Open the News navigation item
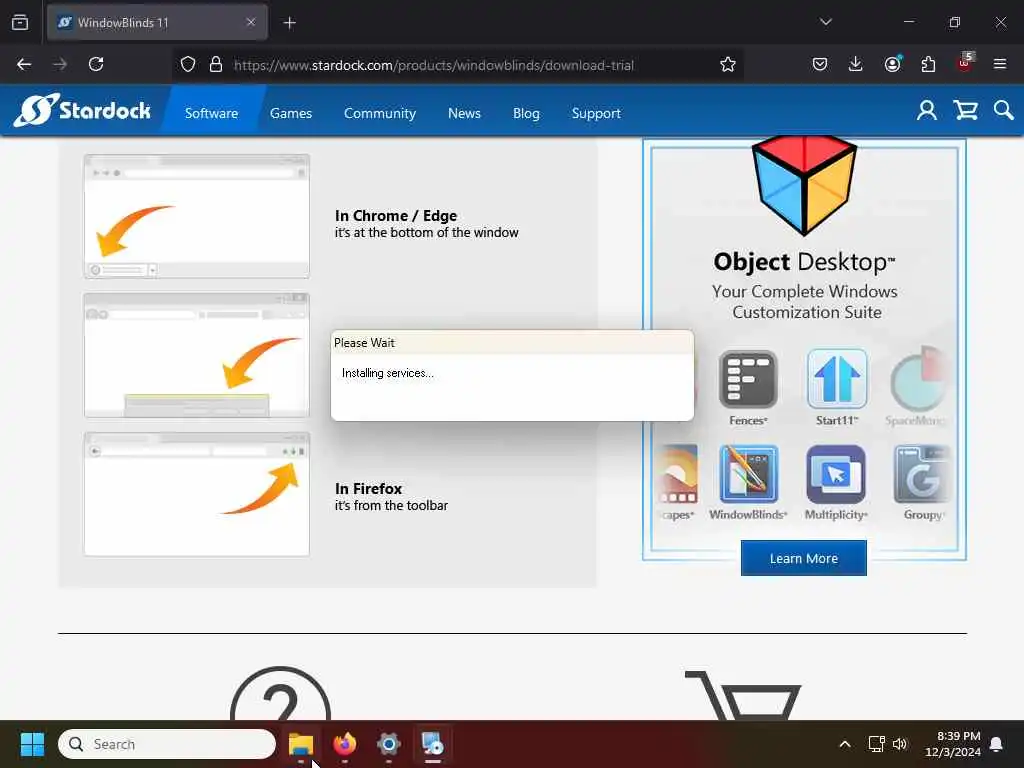Viewport: 1024px width, 768px height. (464, 113)
